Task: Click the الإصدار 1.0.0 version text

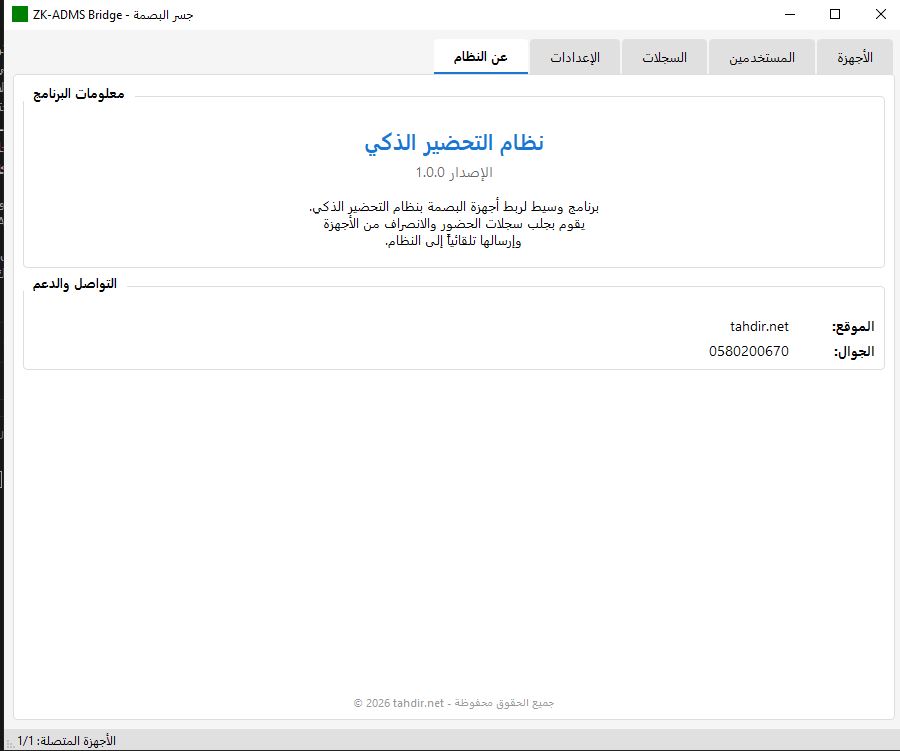Action: [x=454, y=172]
